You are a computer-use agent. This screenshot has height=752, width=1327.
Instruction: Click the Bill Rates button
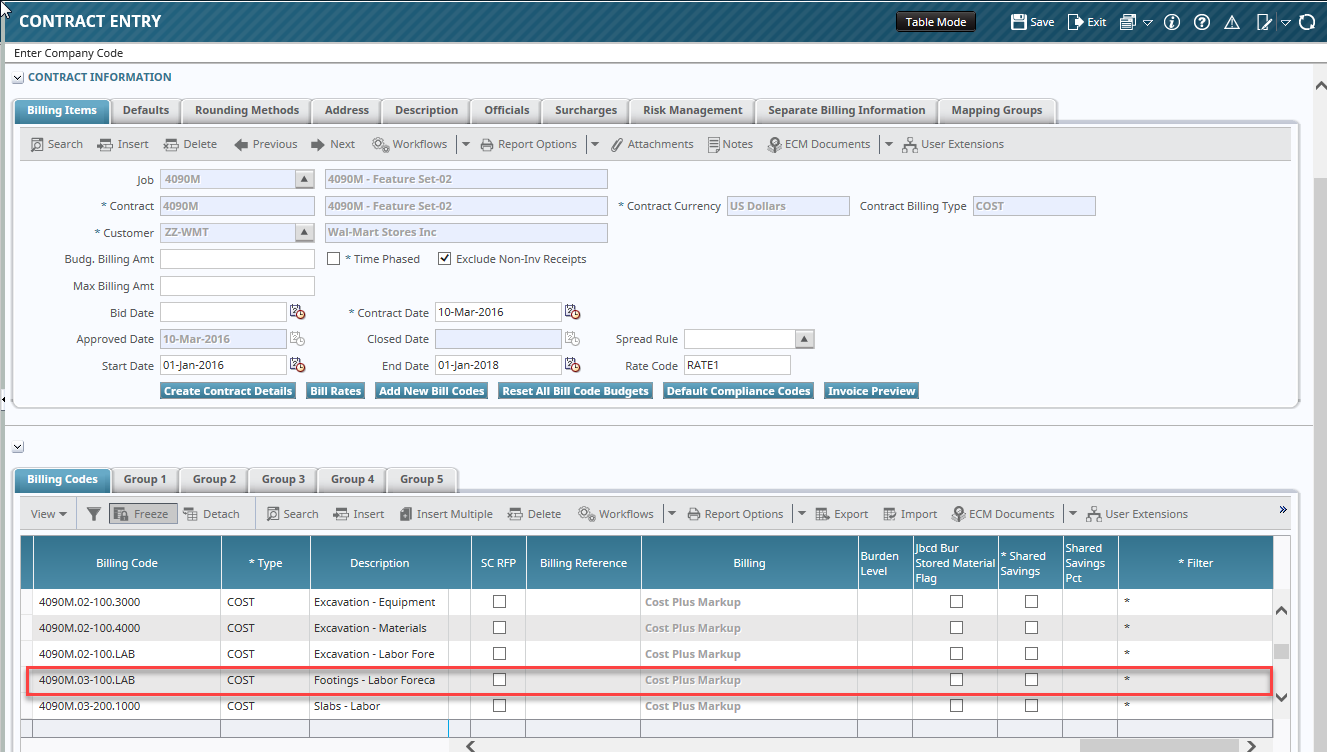(x=335, y=391)
